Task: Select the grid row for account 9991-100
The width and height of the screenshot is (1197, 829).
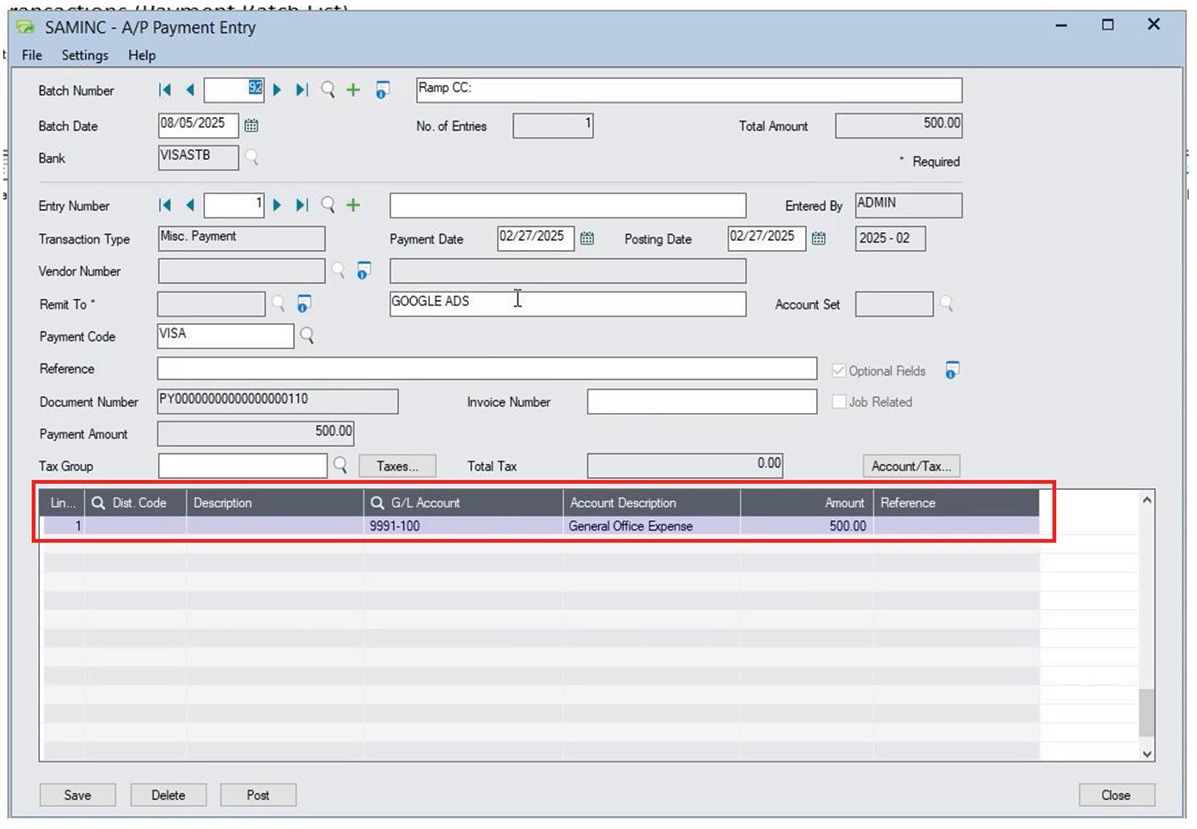Action: [400, 525]
